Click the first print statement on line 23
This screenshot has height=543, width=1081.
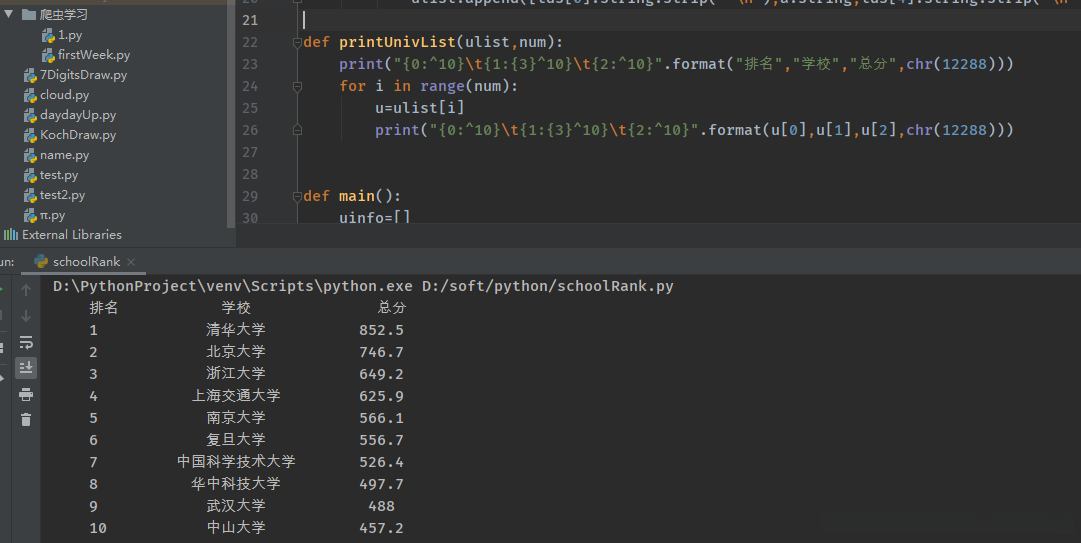point(676,64)
